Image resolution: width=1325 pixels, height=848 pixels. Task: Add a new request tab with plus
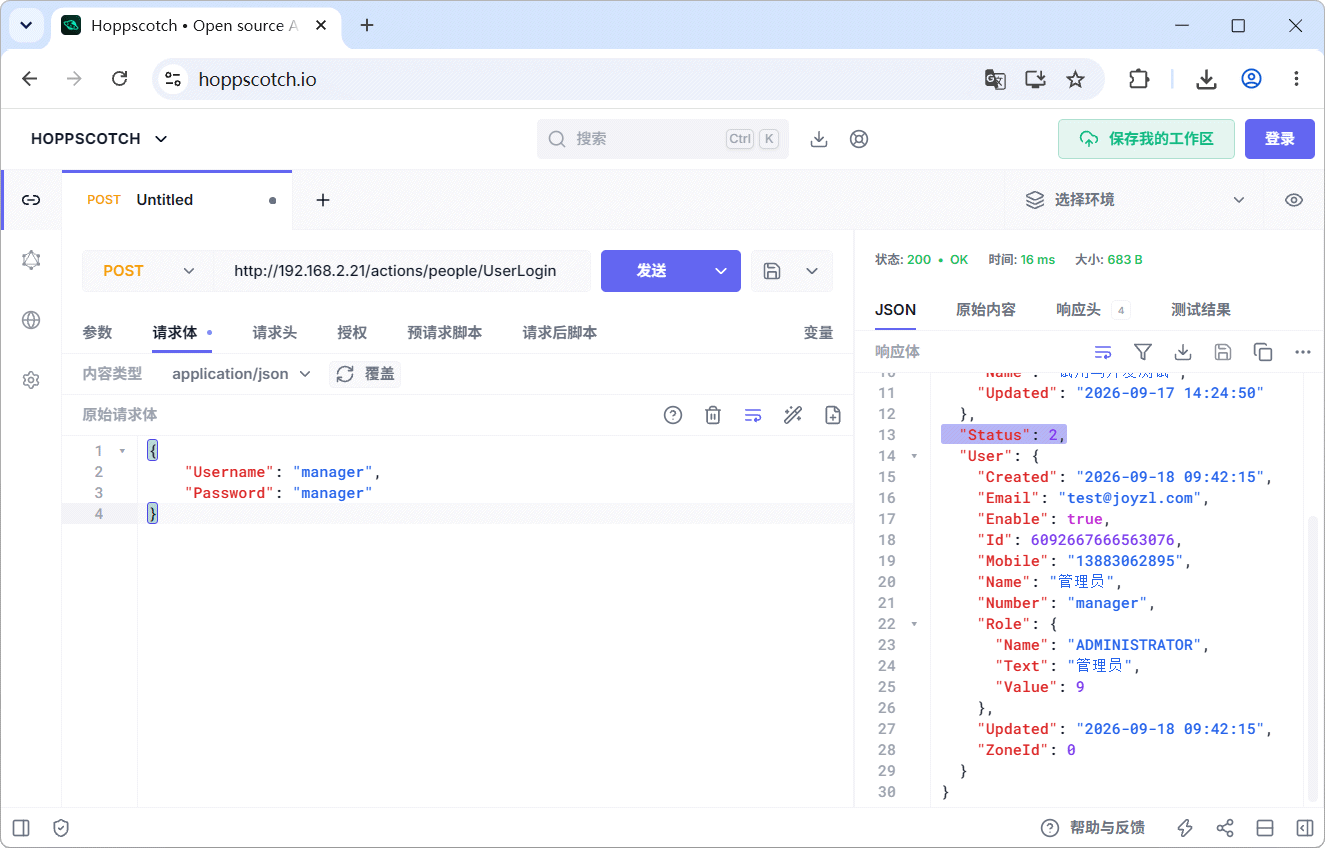[x=323, y=200]
